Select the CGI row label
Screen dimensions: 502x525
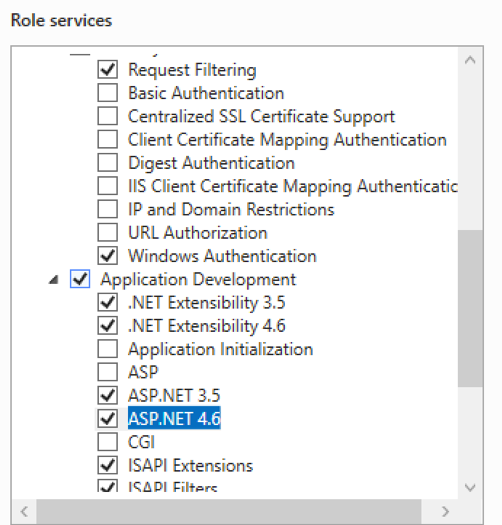click(141, 442)
